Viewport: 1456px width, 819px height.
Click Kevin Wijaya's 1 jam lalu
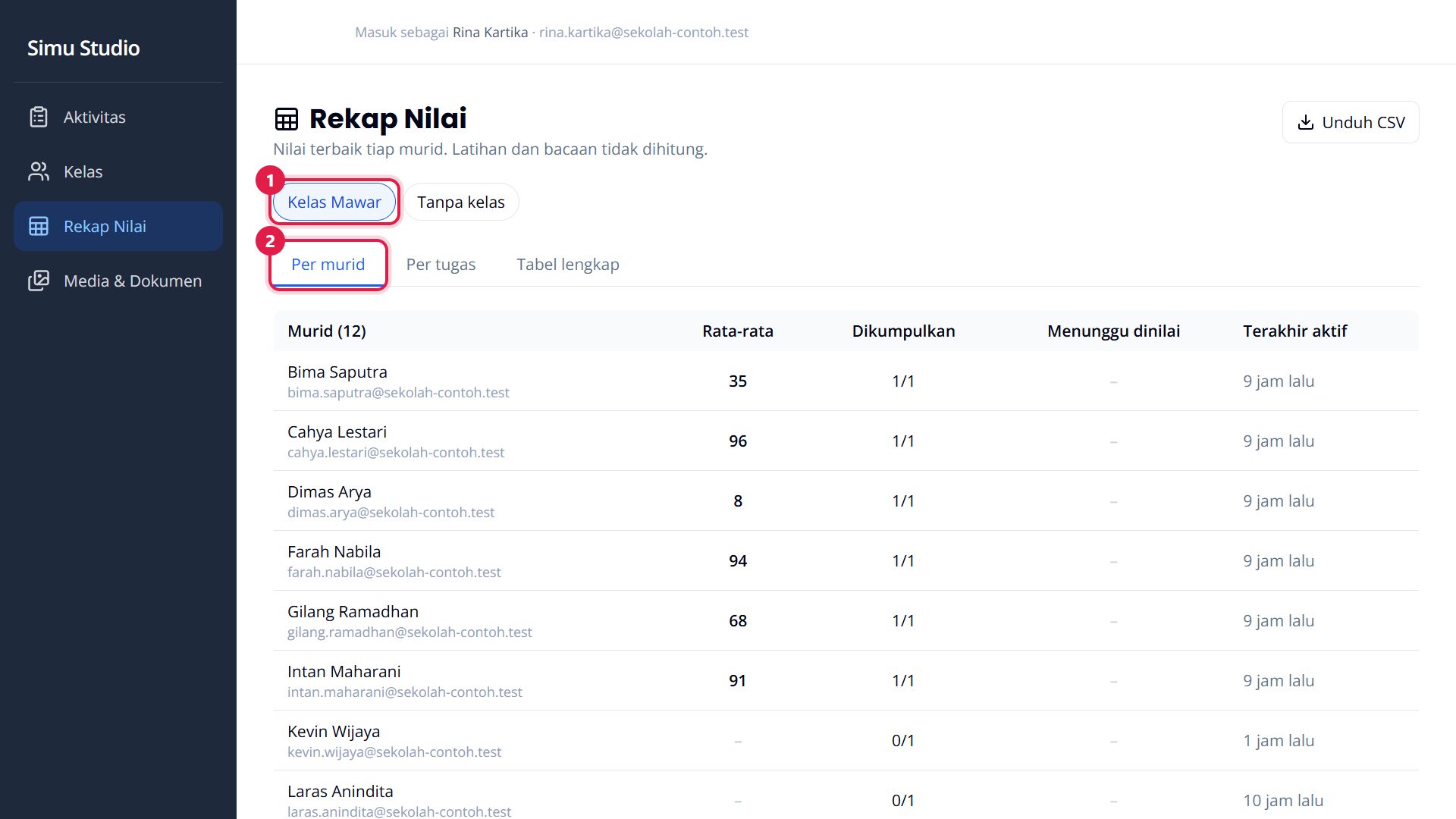(x=1279, y=740)
